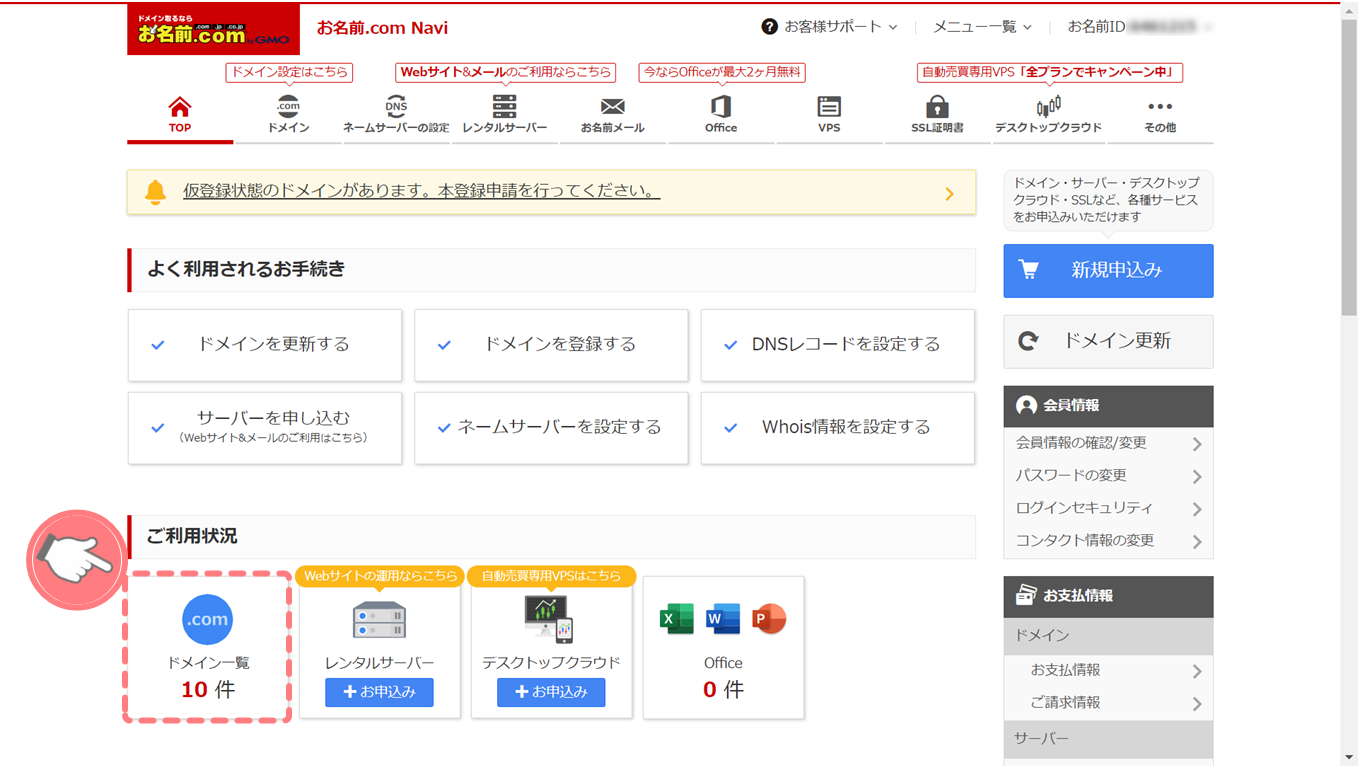Image resolution: width=1358 pixels, height=768 pixels.
Task: Click chevron beside ログインセキュリティ
Action: [1197, 509]
